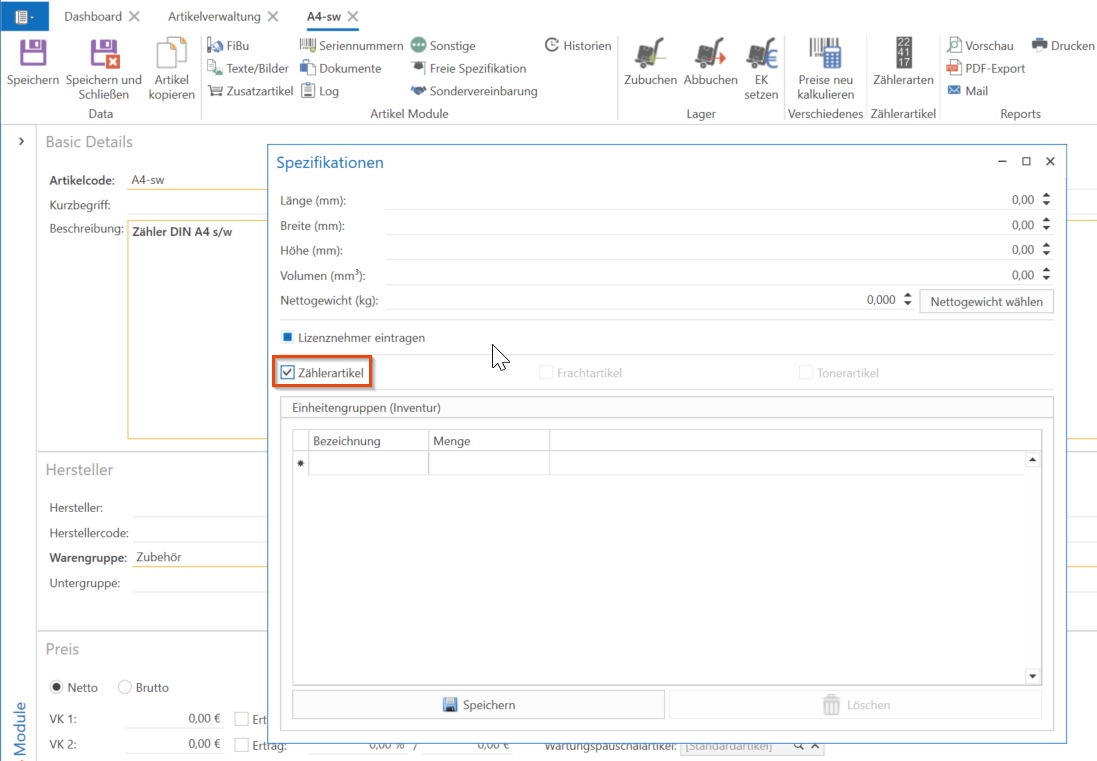Open Zusatzartikel module
Viewport: 1097px width, 761px height.
[x=250, y=91]
